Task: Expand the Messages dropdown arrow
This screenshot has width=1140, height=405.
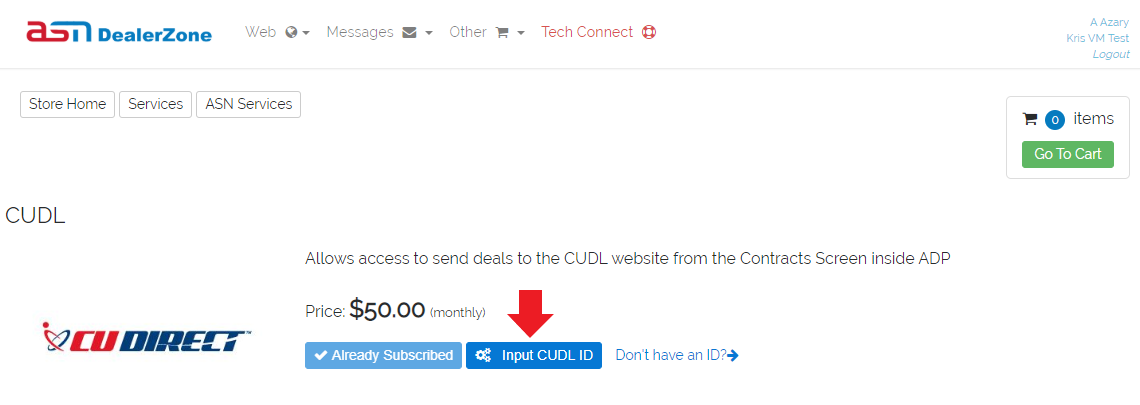Action: pos(429,33)
